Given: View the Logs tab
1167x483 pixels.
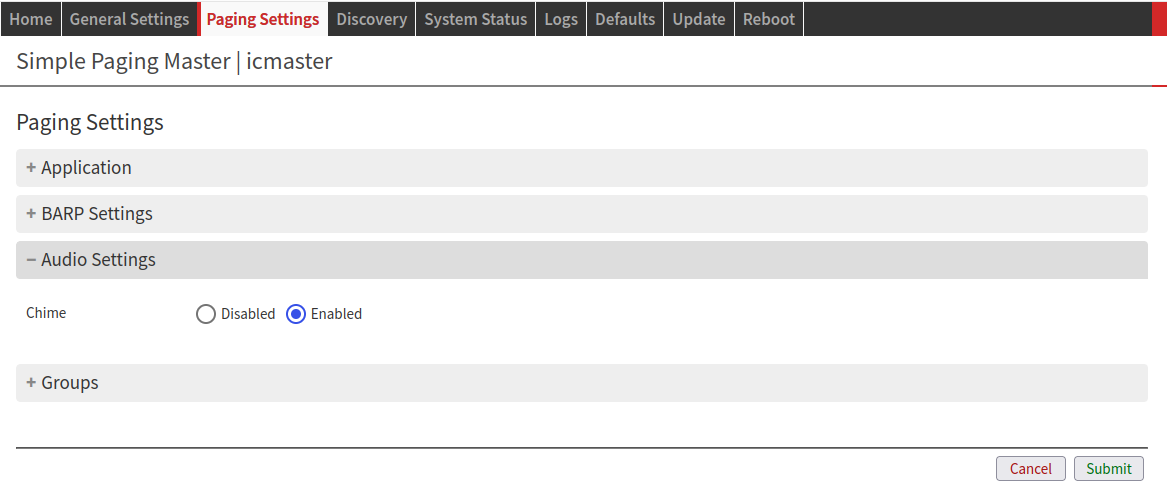Looking at the screenshot, I should tap(561, 19).
